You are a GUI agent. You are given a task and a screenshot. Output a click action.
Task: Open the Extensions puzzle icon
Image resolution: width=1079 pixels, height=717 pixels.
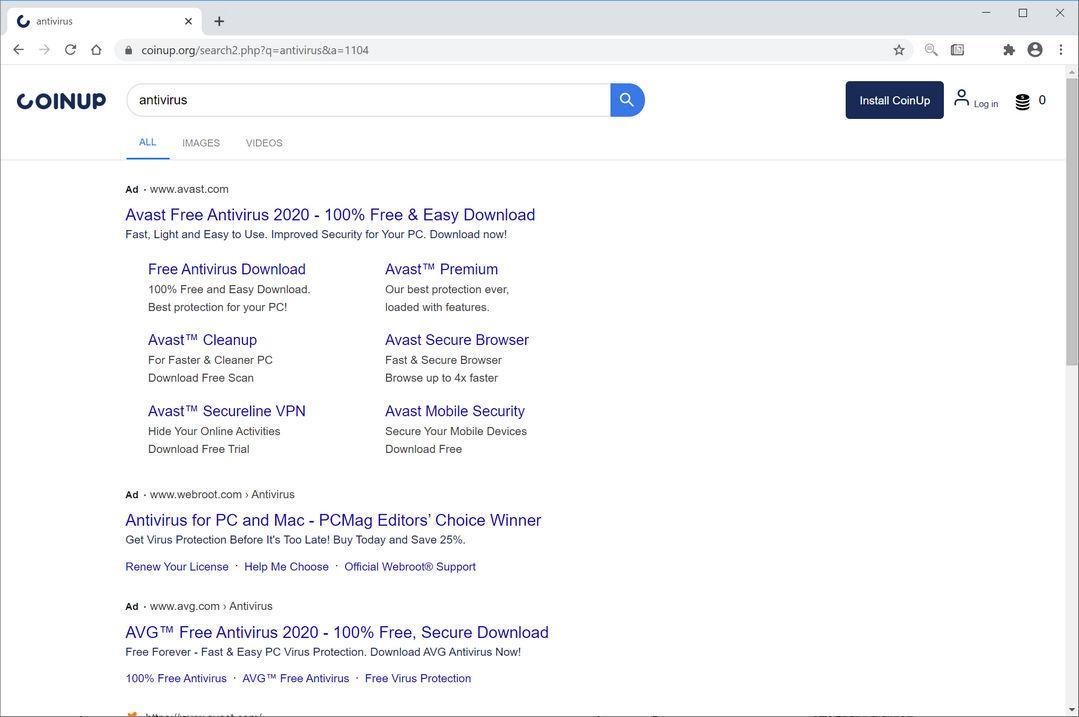tap(1009, 50)
